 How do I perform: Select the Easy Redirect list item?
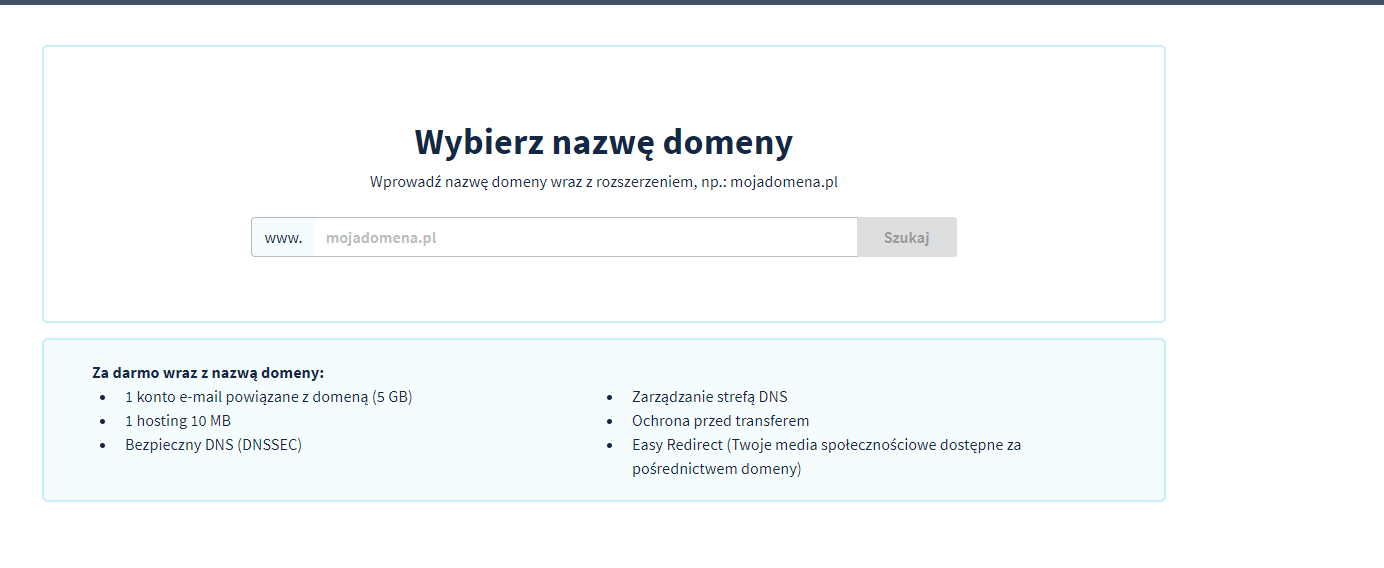[x=826, y=444]
